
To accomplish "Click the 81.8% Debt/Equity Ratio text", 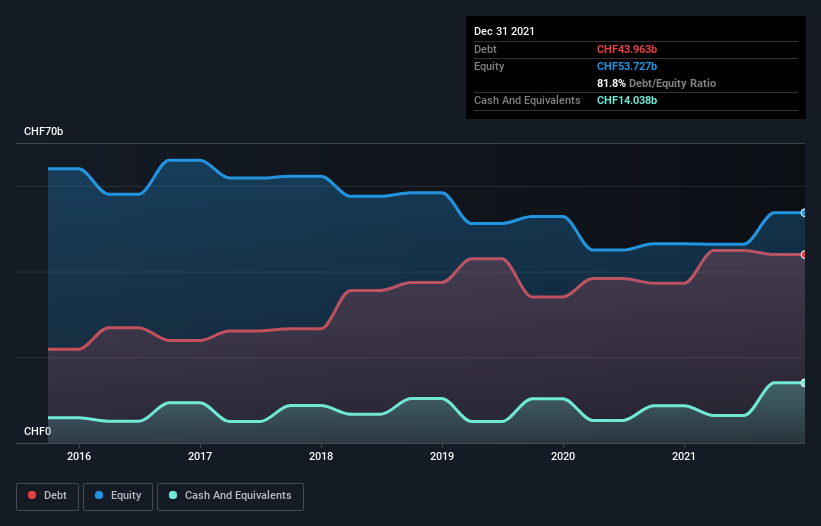I will [x=657, y=83].
